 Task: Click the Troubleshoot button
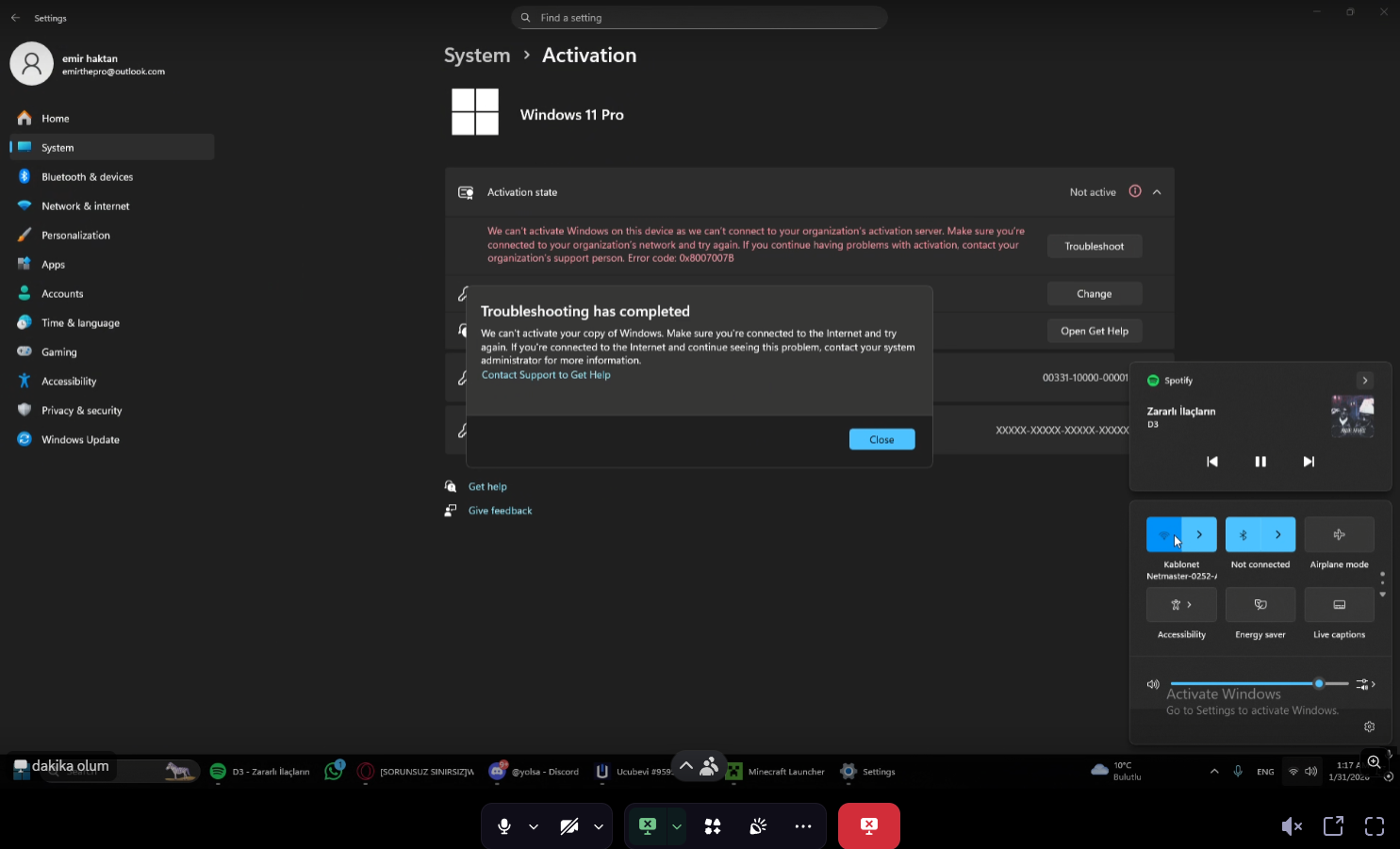click(x=1095, y=247)
